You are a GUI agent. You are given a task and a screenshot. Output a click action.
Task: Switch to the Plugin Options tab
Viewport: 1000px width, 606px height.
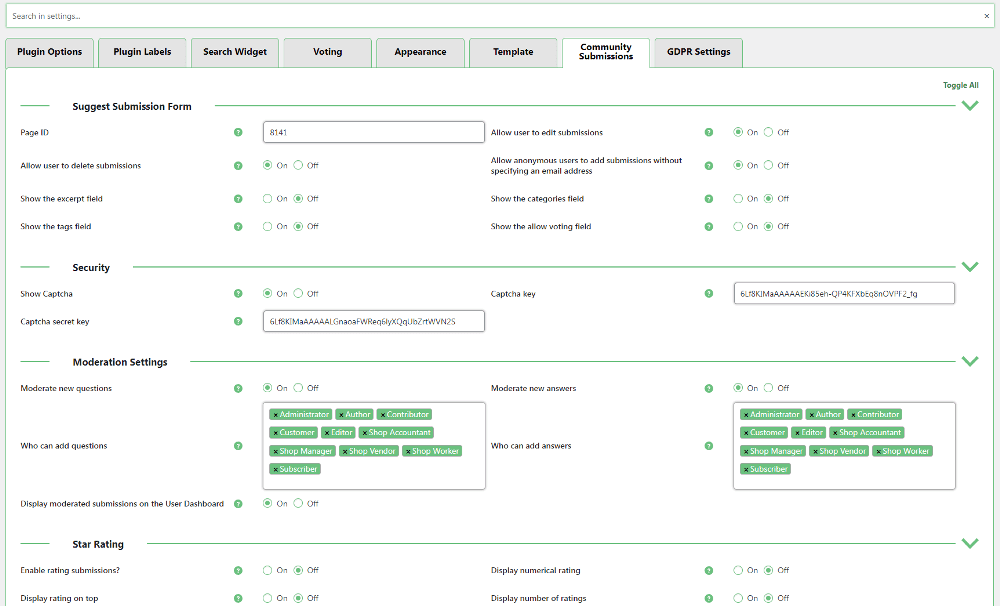pos(50,52)
